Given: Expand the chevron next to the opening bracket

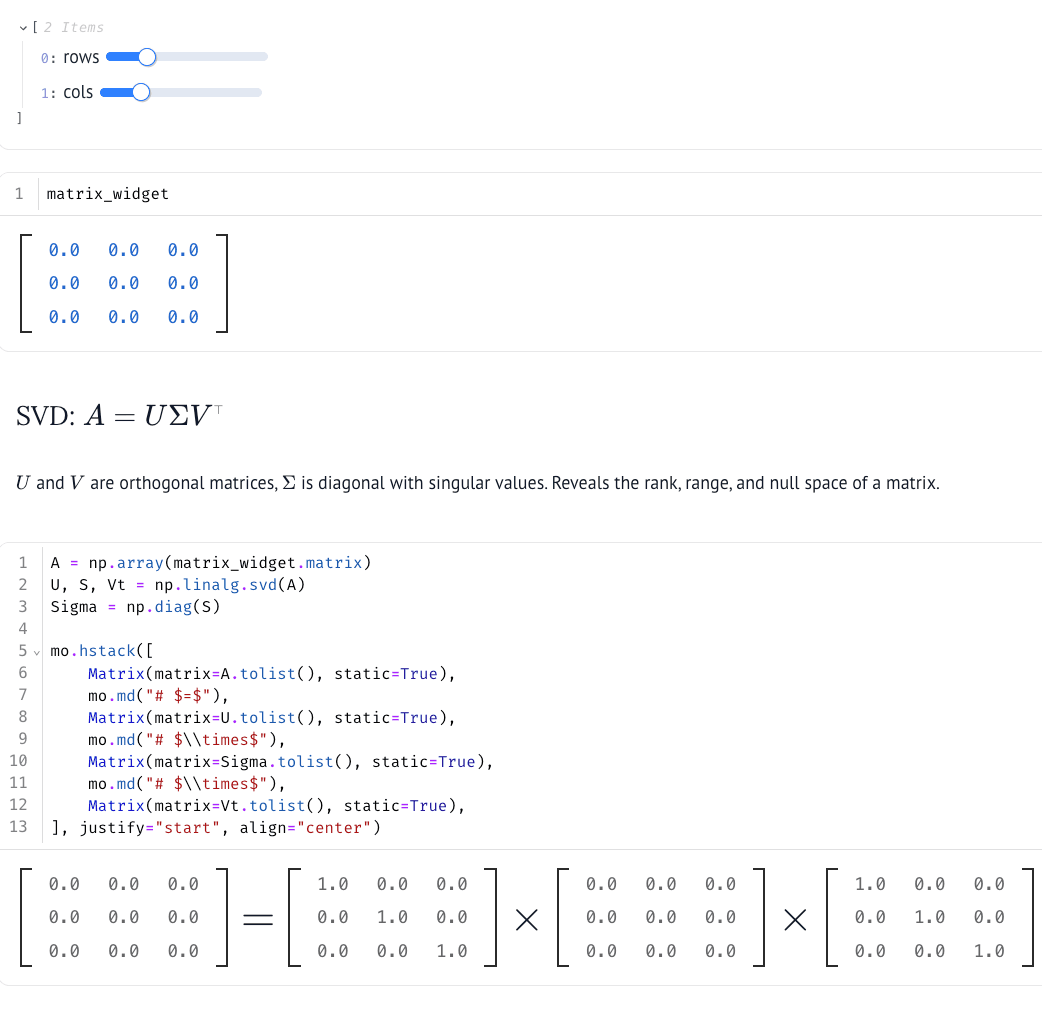Looking at the screenshot, I should point(22,28).
